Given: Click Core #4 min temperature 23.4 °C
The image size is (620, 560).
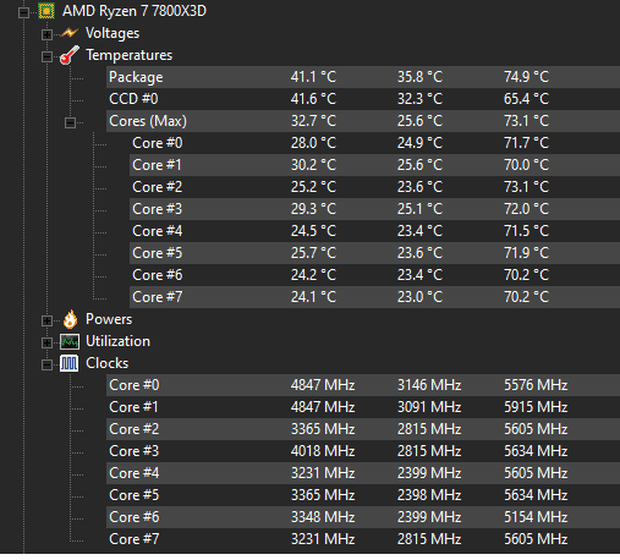Looking at the screenshot, I should [x=420, y=231].
